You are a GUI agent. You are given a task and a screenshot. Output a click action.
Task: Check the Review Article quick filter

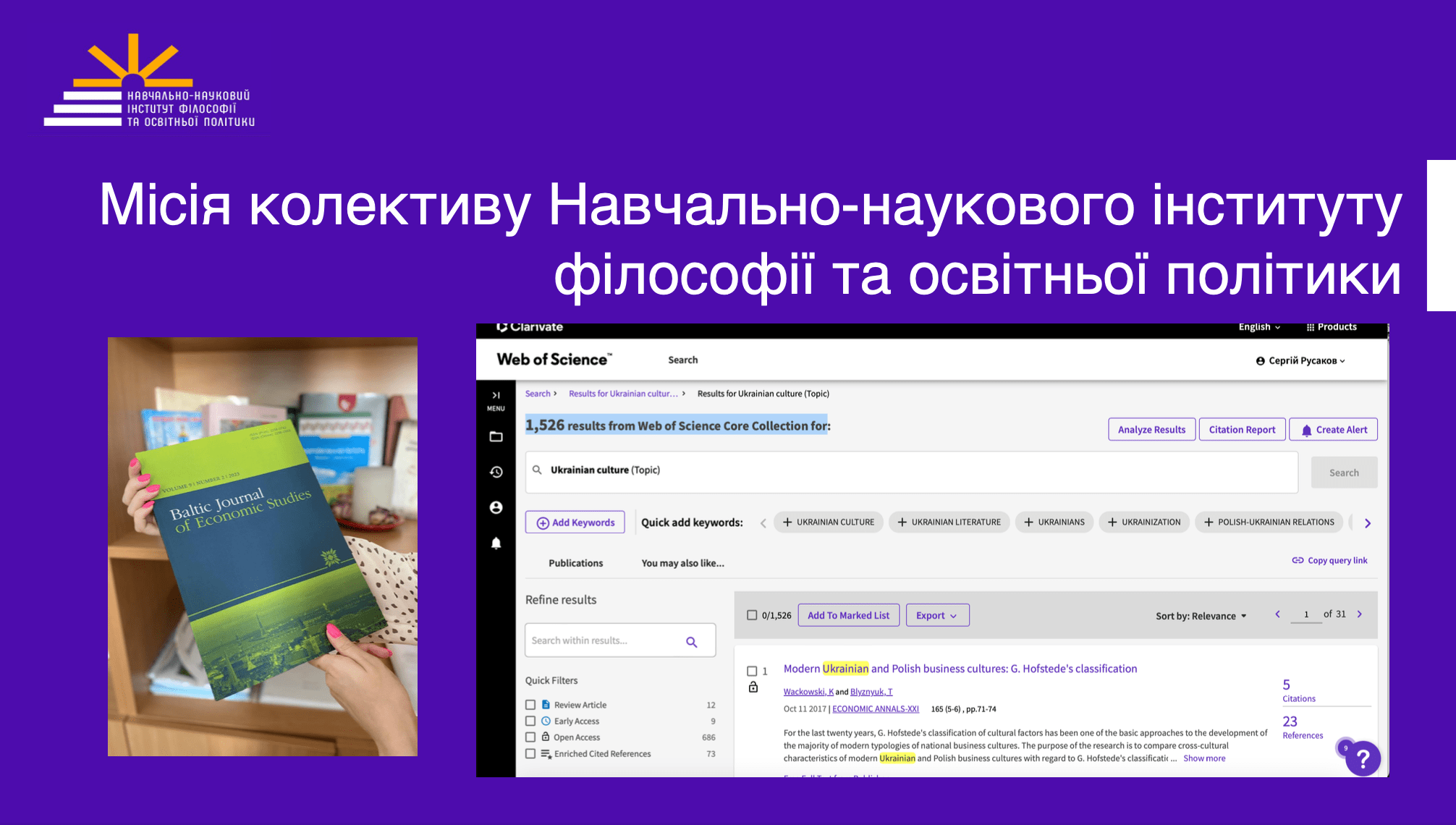(530, 704)
